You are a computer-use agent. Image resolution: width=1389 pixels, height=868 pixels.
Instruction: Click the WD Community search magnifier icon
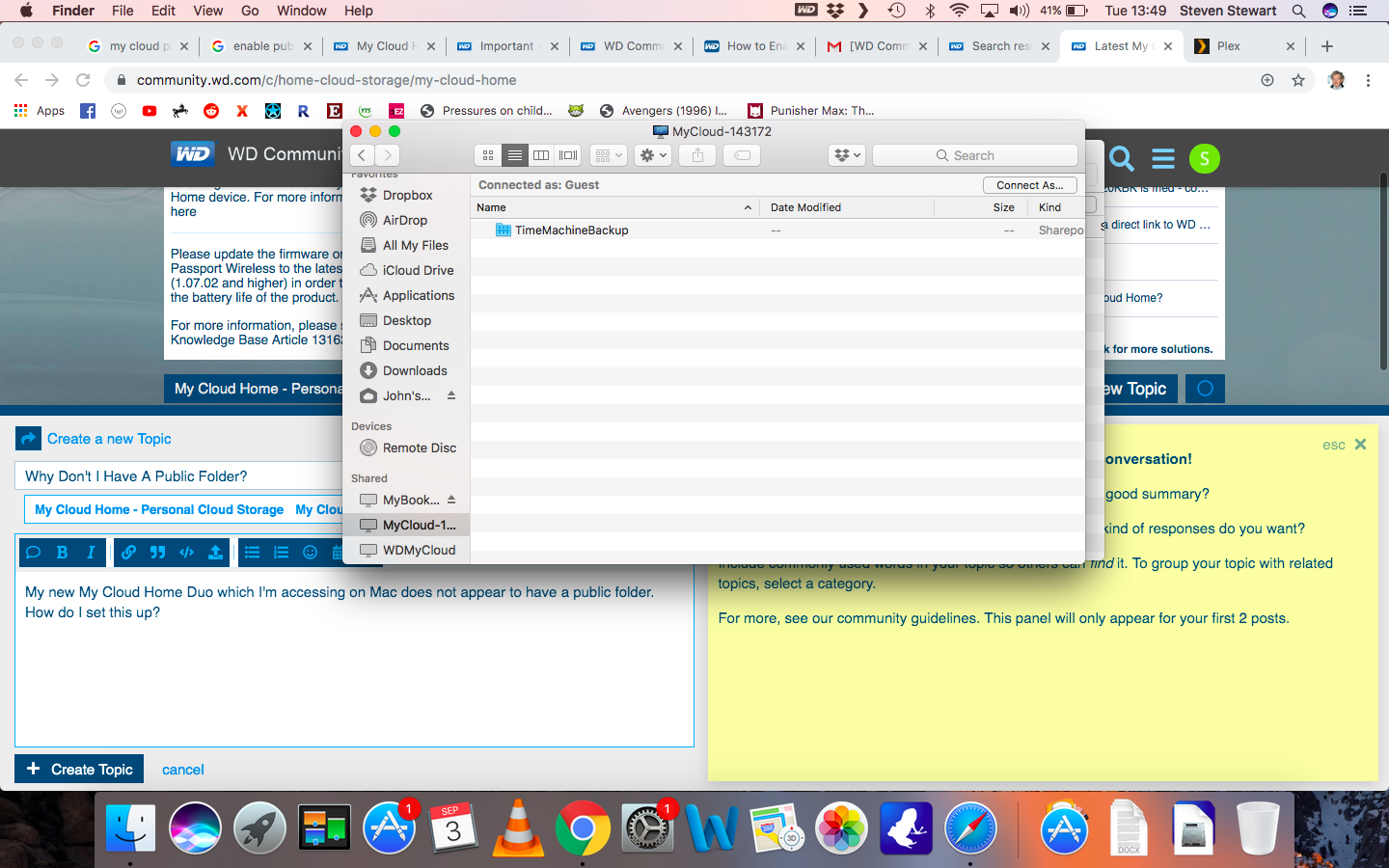[1121, 158]
